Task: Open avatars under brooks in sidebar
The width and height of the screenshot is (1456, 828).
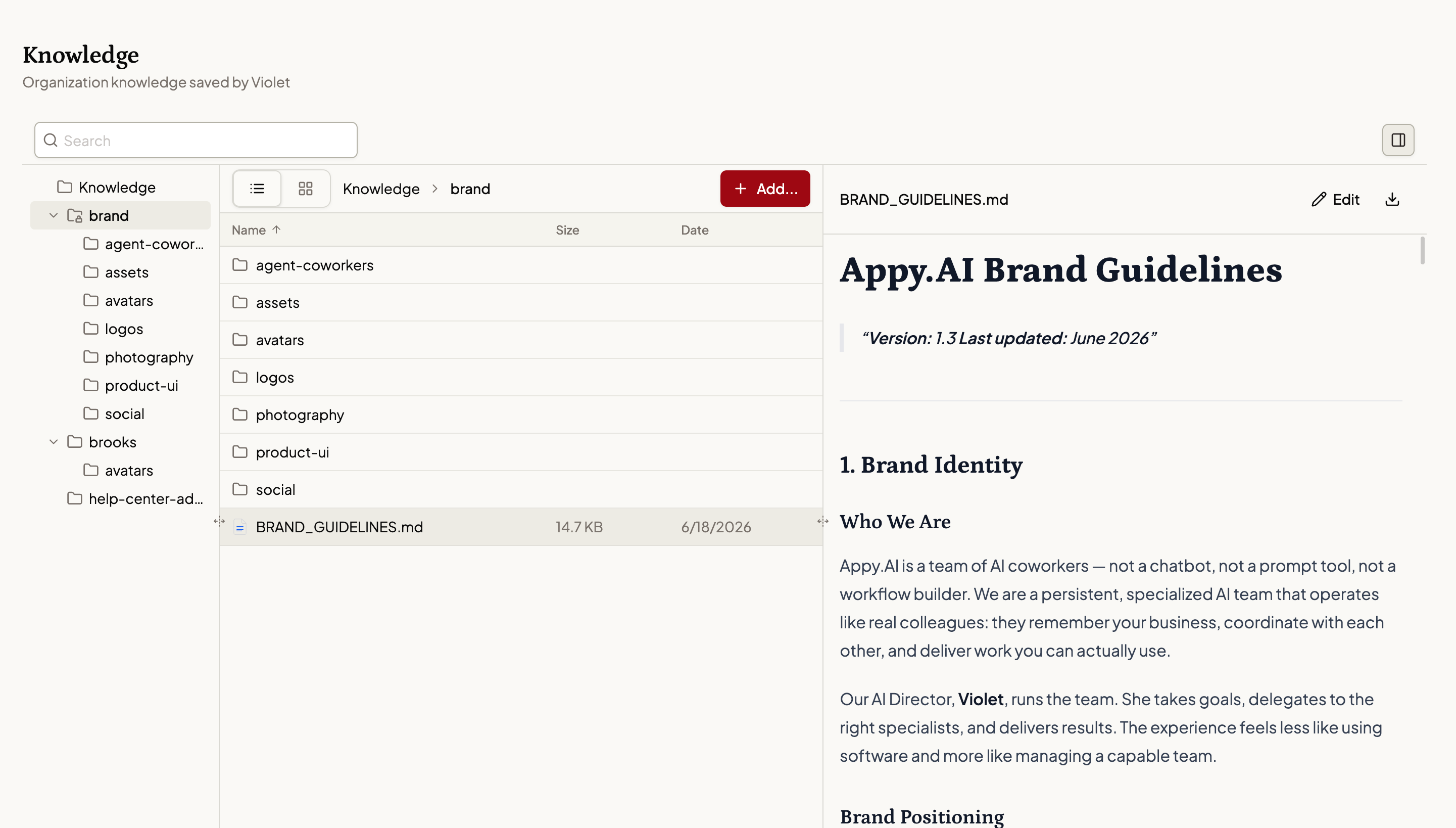Action: point(120,470)
